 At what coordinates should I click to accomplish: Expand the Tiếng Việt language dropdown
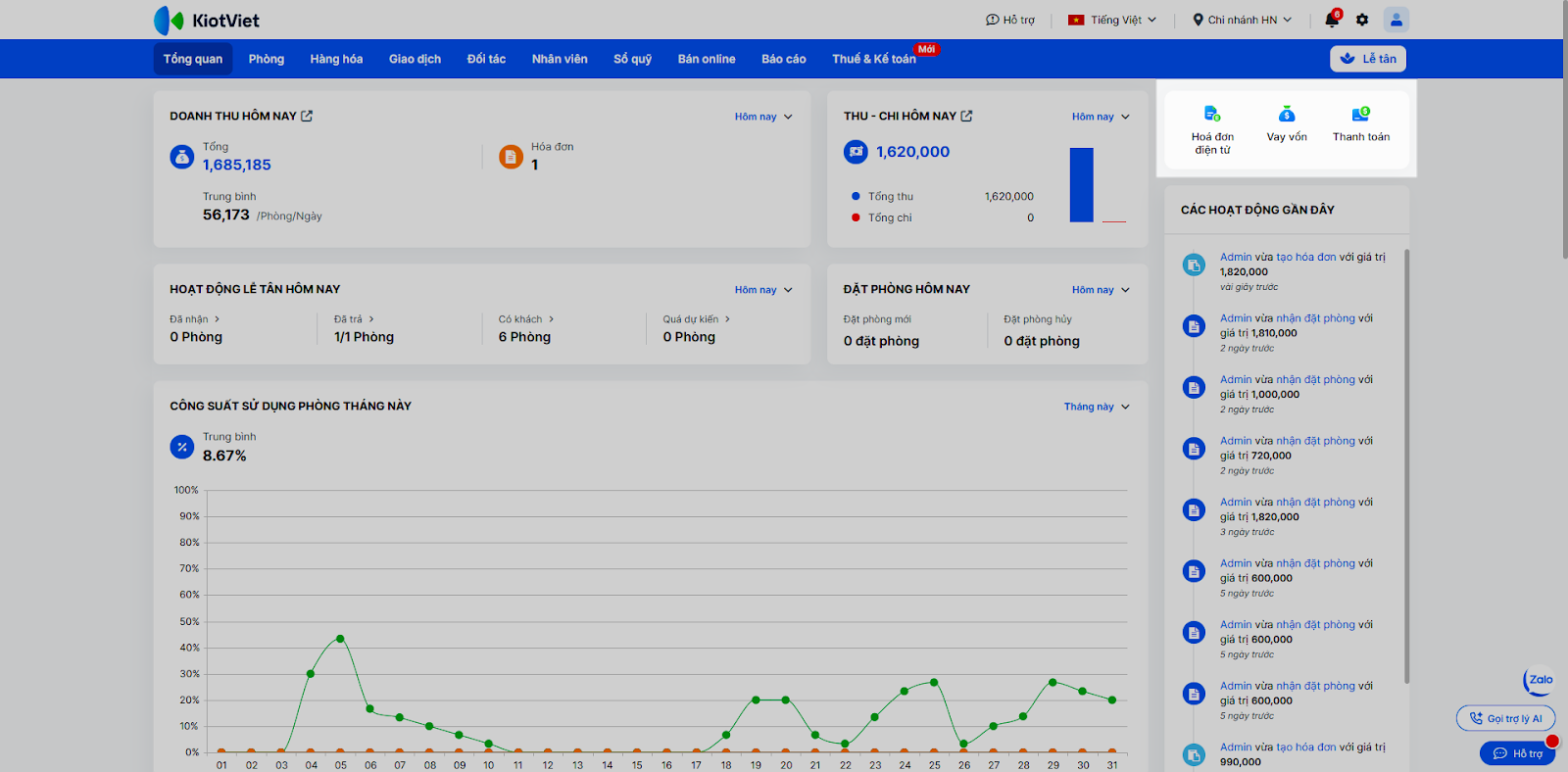(x=1112, y=20)
